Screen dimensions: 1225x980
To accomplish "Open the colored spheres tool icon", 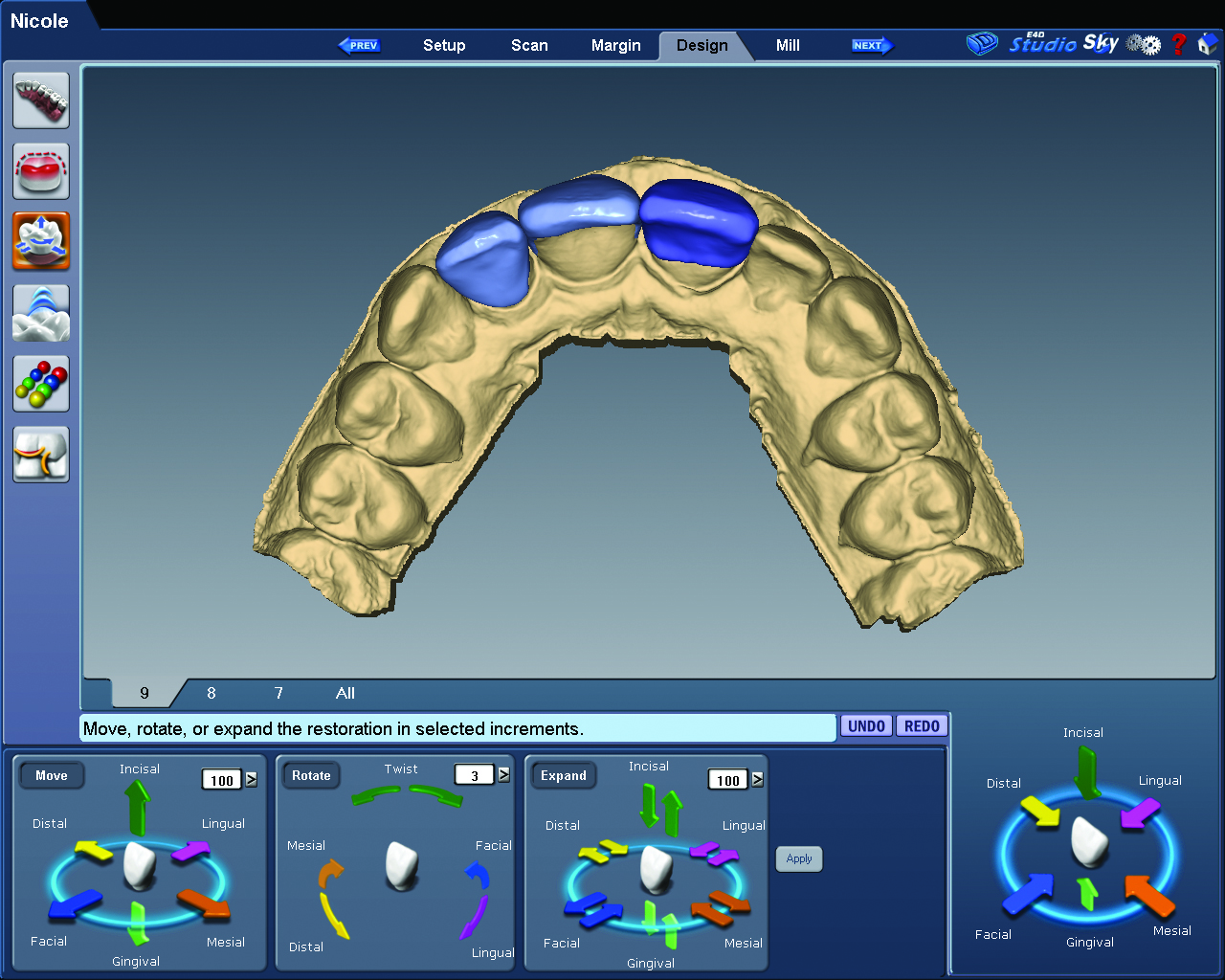I will [41, 384].
